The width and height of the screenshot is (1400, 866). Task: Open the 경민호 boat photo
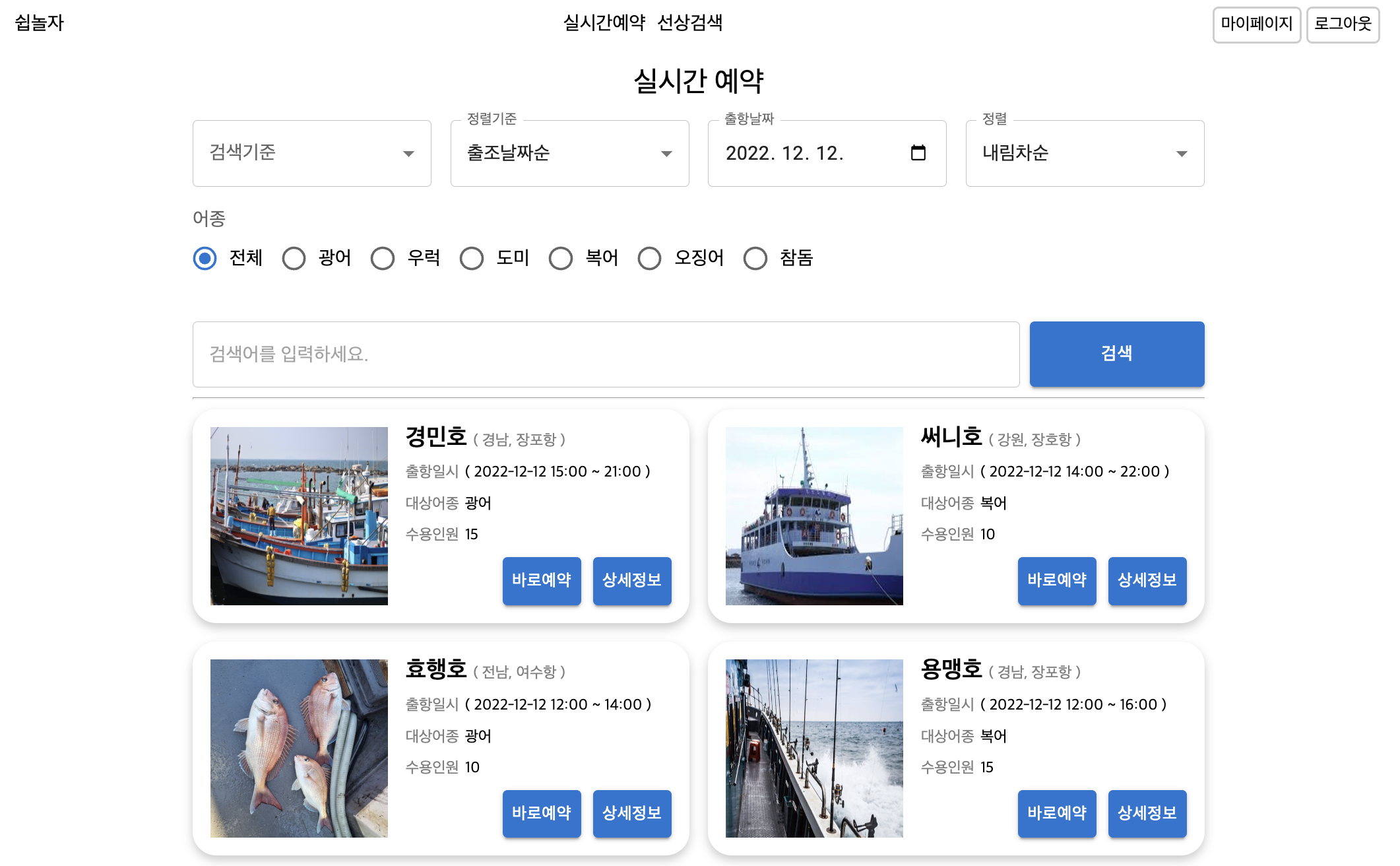(299, 516)
